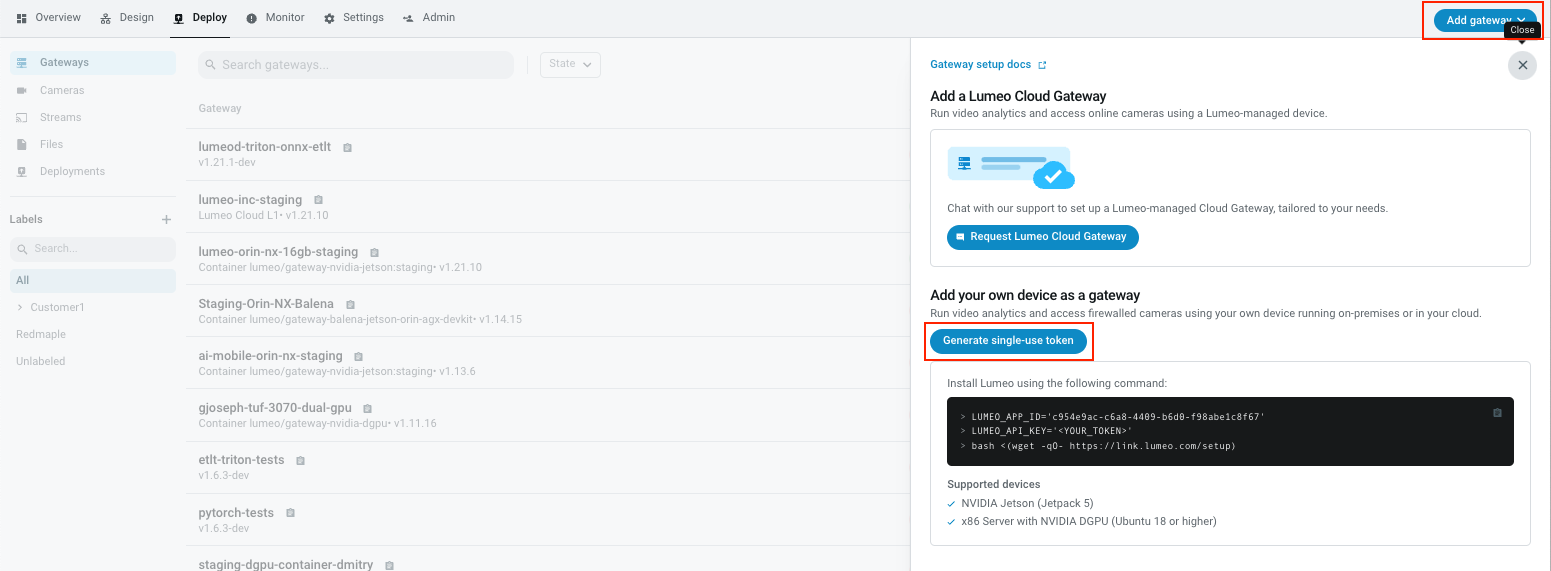
Task: Copy ID icon next to etlt-triton-tests
Action: pos(300,461)
